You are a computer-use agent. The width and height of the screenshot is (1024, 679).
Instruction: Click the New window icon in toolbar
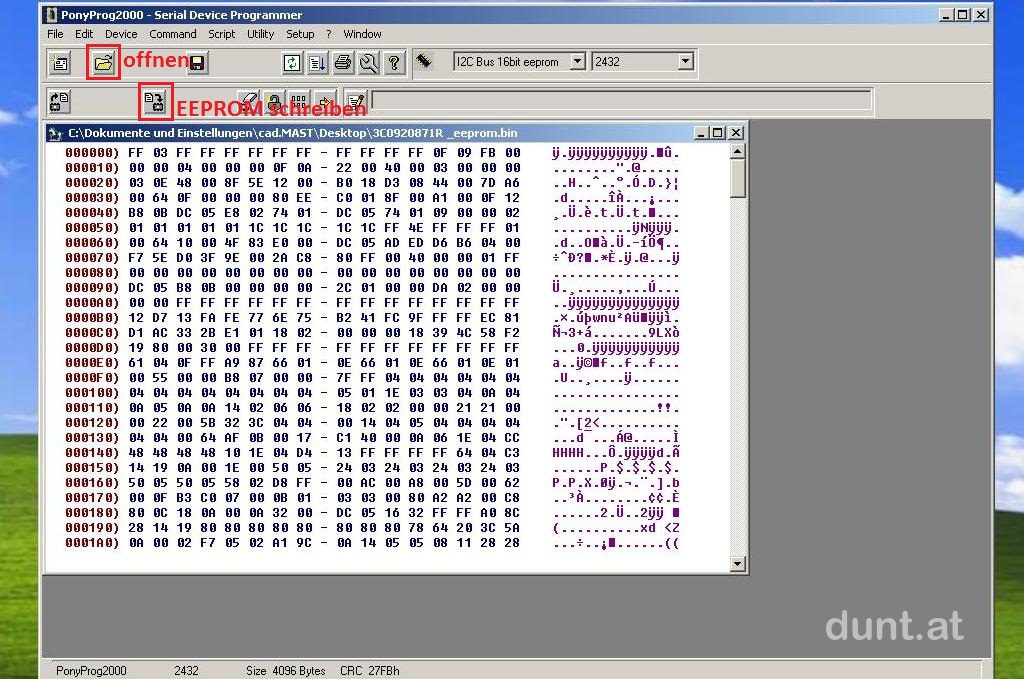click(60, 63)
